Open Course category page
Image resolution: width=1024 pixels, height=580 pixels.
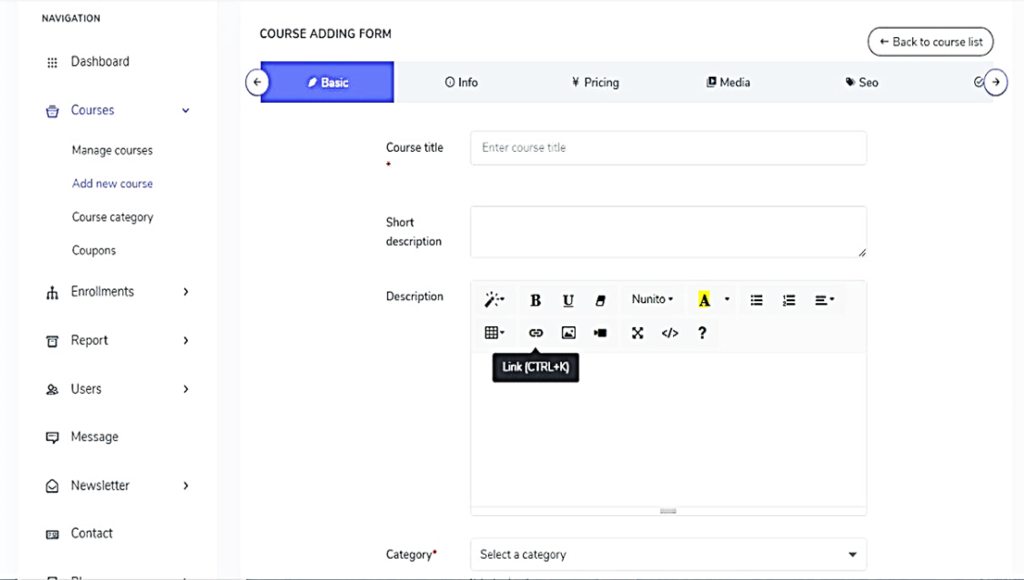point(112,217)
